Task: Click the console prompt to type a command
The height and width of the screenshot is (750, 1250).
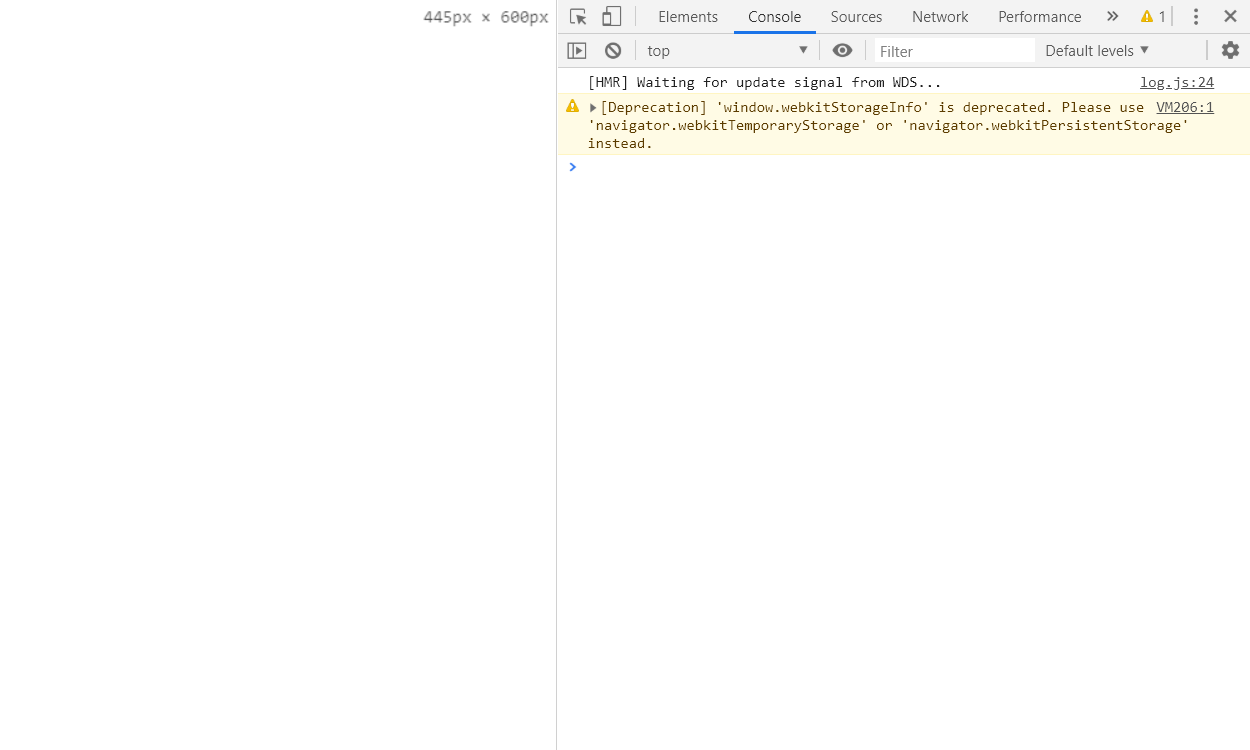Action: [700, 167]
